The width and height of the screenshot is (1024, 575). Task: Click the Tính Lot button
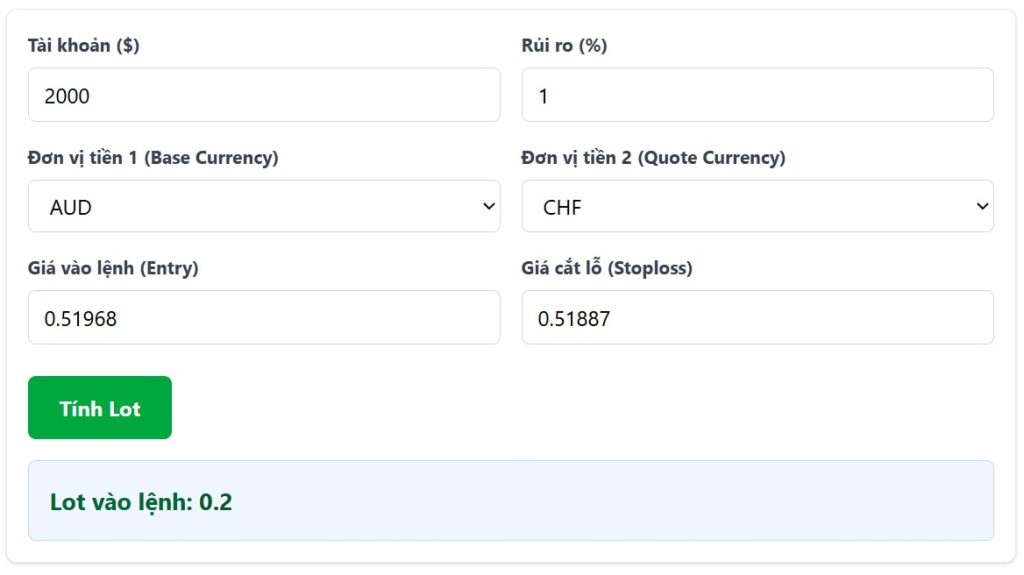coord(100,408)
